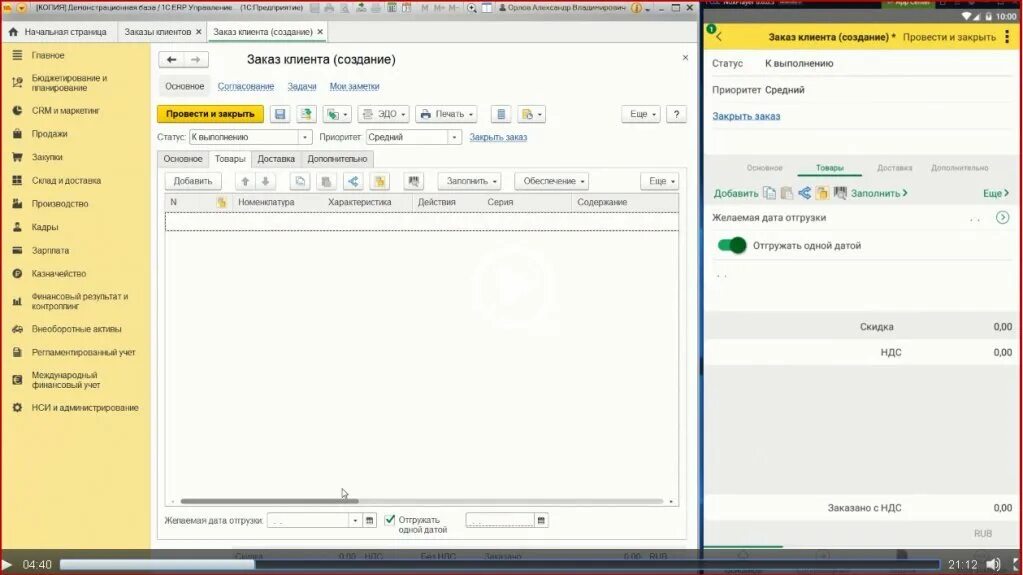1023x575 pixels.
Task: Click the horizontal scrollbar of goods table
Action: (x=269, y=501)
